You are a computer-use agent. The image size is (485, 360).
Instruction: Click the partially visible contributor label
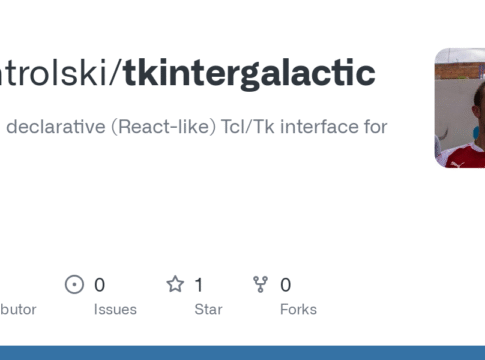[x=18, y=309]
